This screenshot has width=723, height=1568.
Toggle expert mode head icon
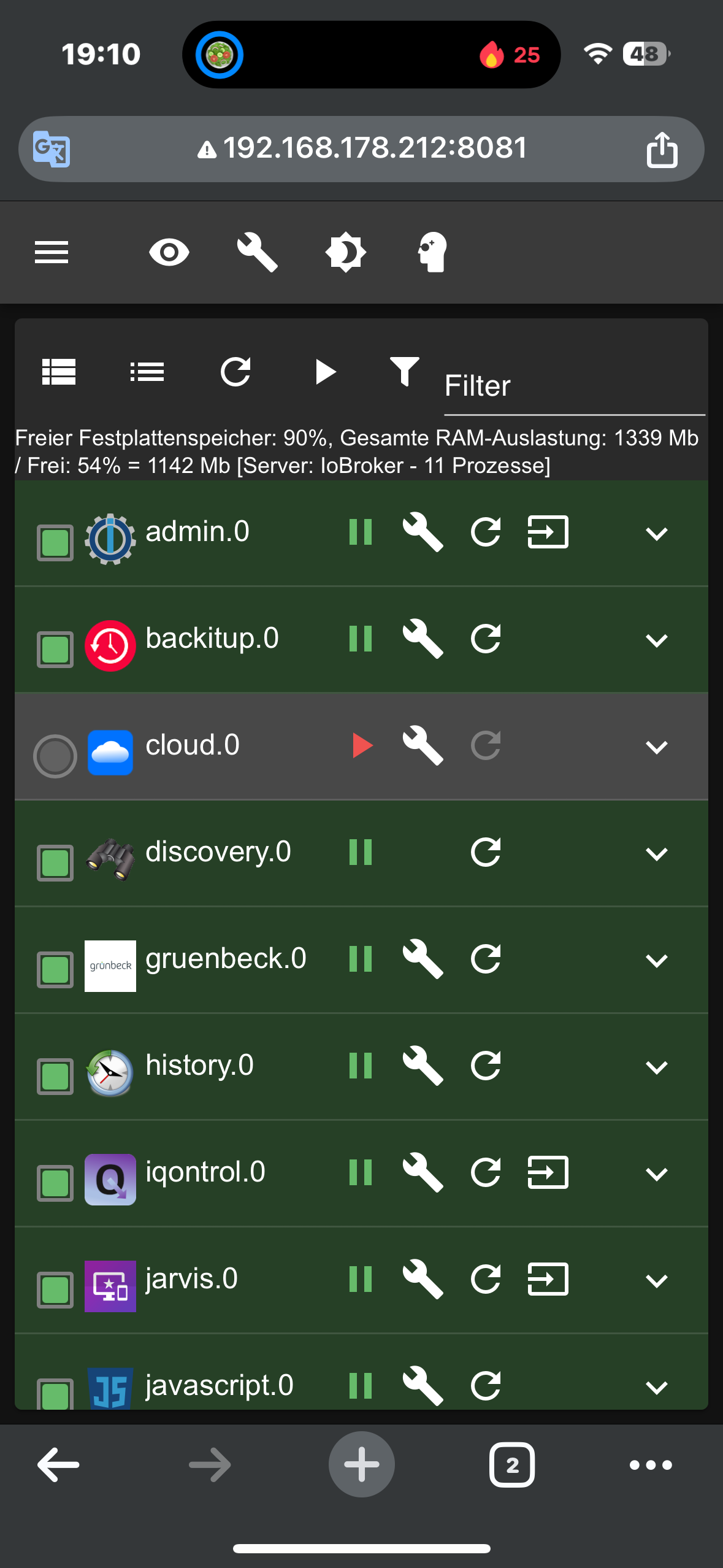click(x=432, y=252)
